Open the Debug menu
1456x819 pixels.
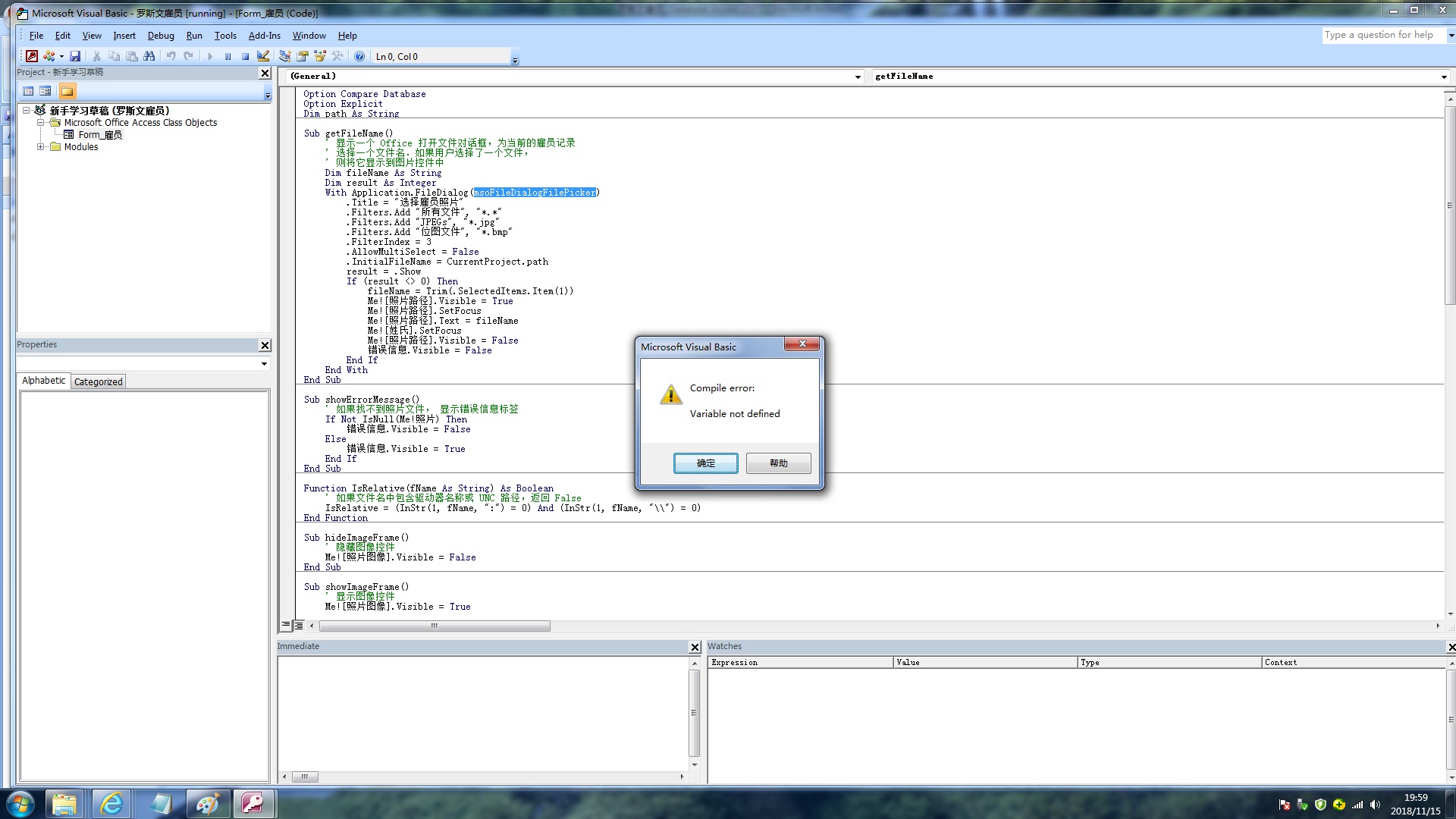[161, 36]
